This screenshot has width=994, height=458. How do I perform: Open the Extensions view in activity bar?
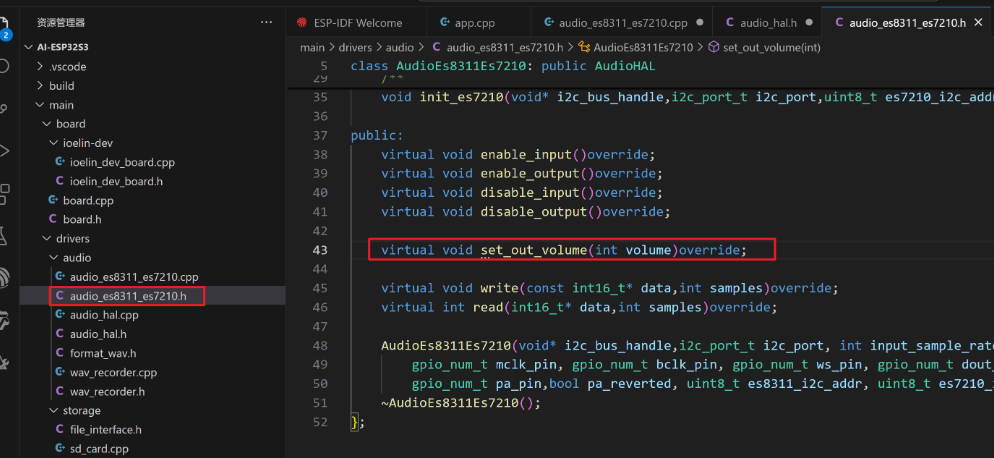click(4, 194)
